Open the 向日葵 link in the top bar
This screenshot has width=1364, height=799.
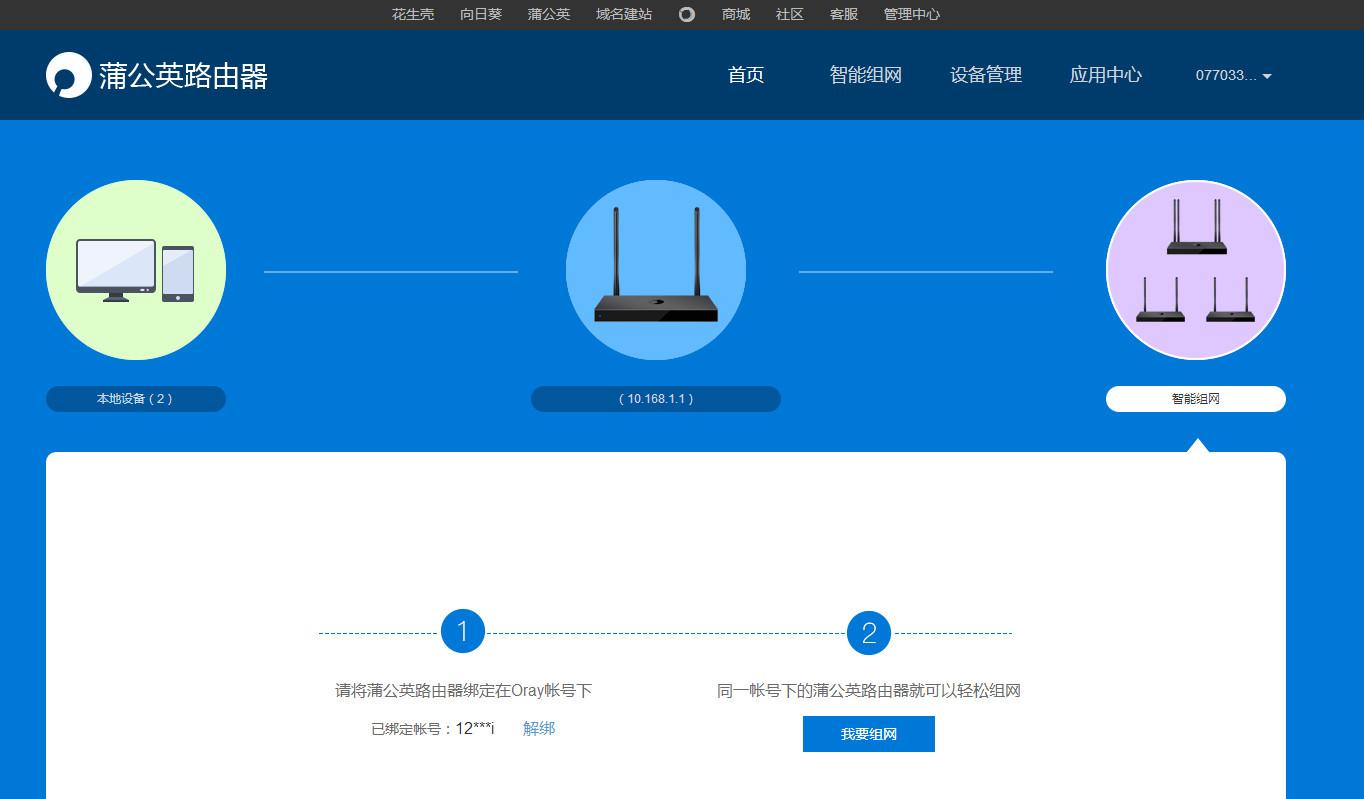(481, 14)
